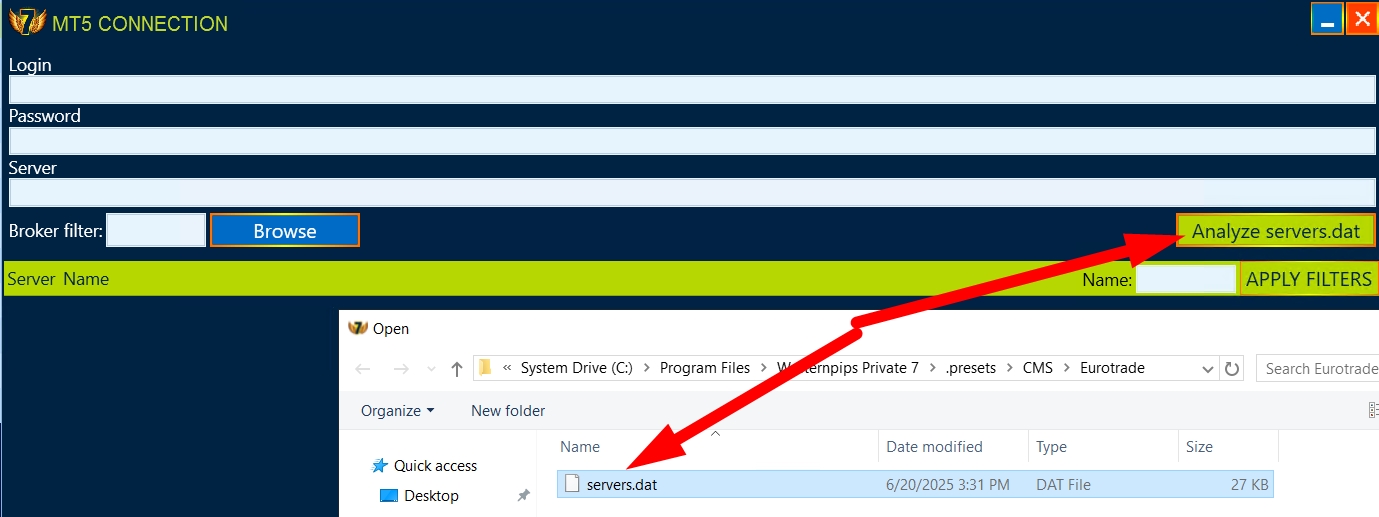Click the Password input field
The width and height of the screenshot is (1379, 517).
coord(692,141)
